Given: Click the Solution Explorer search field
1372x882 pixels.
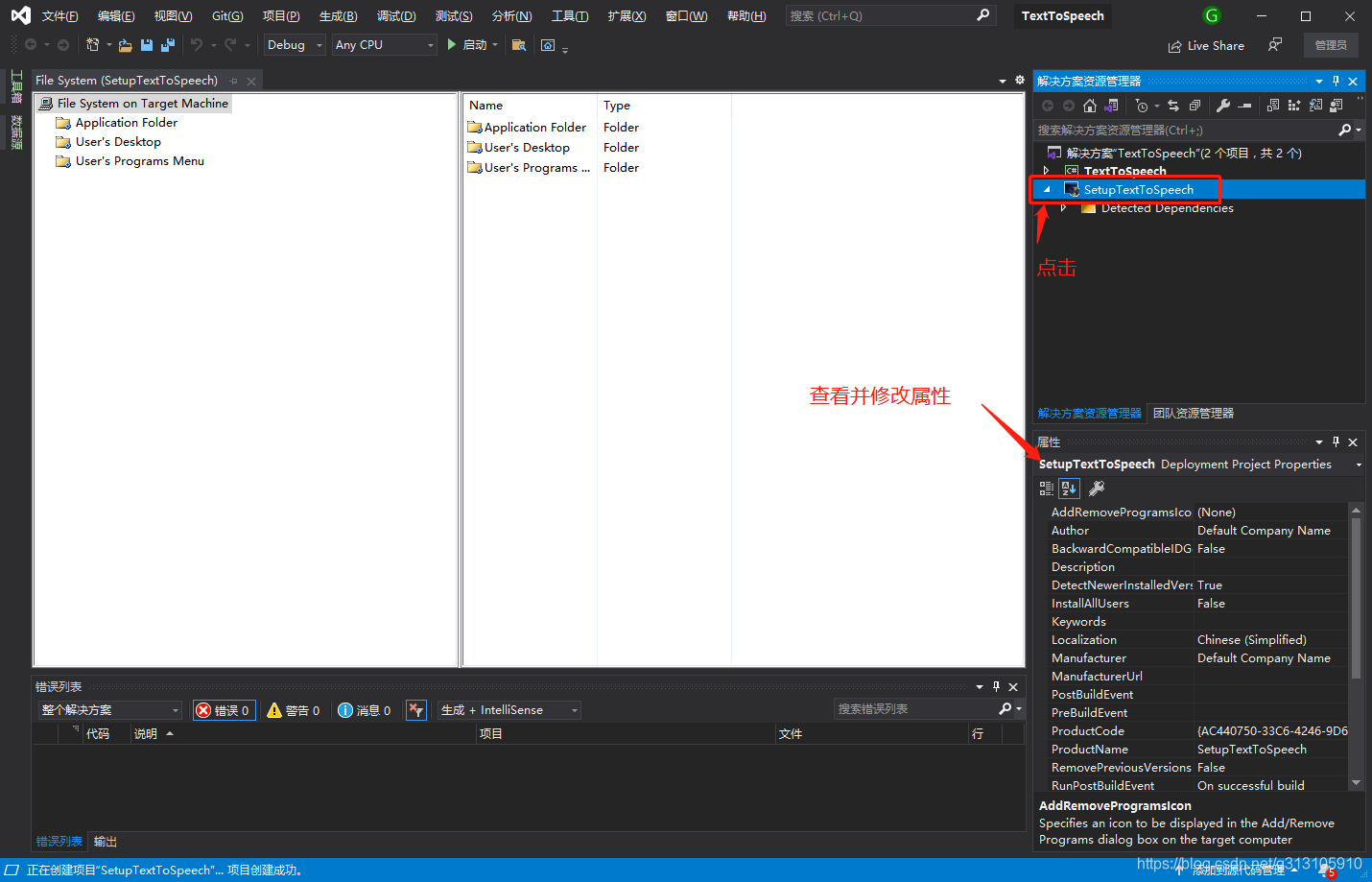Looking at the screenshot, I should (1187, 130).
